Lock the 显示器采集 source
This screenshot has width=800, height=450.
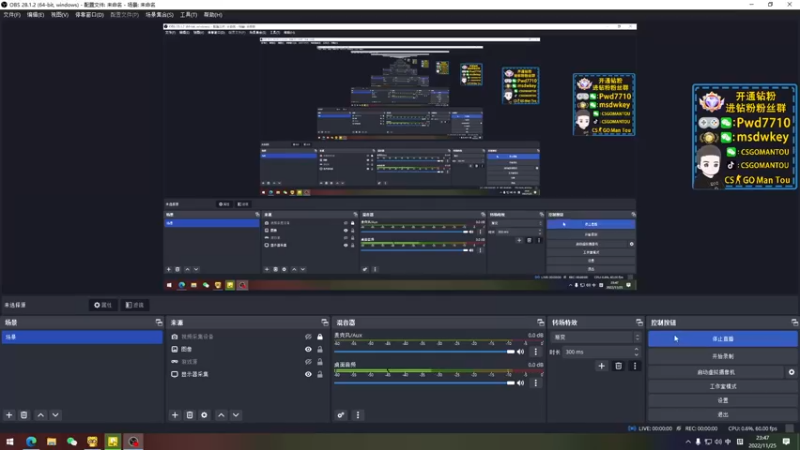coord(320,374)
